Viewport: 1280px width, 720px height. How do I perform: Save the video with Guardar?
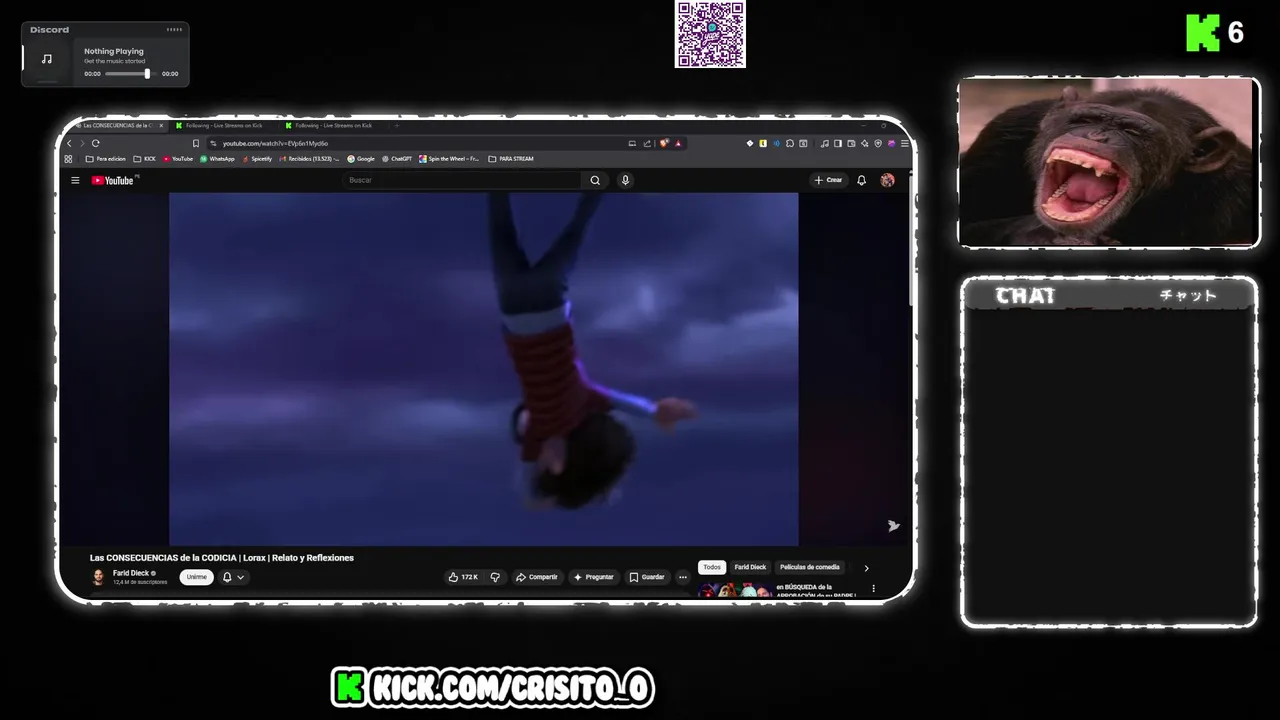coord(647,577)
